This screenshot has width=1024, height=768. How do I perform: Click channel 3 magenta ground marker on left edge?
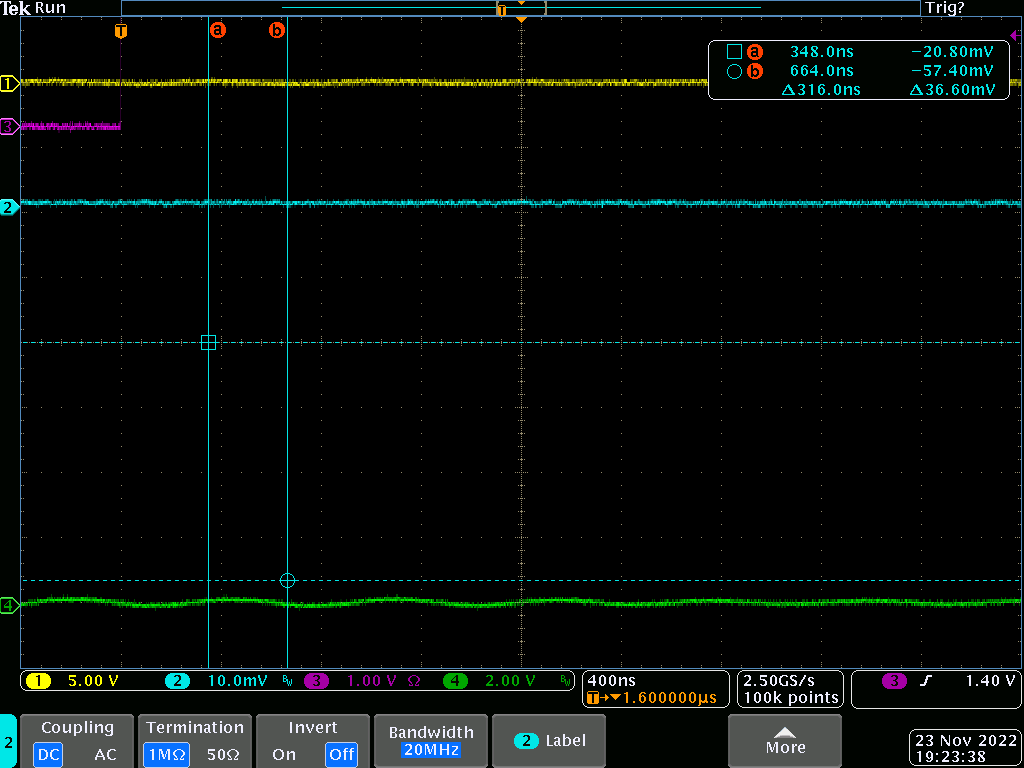click(9, 127)
